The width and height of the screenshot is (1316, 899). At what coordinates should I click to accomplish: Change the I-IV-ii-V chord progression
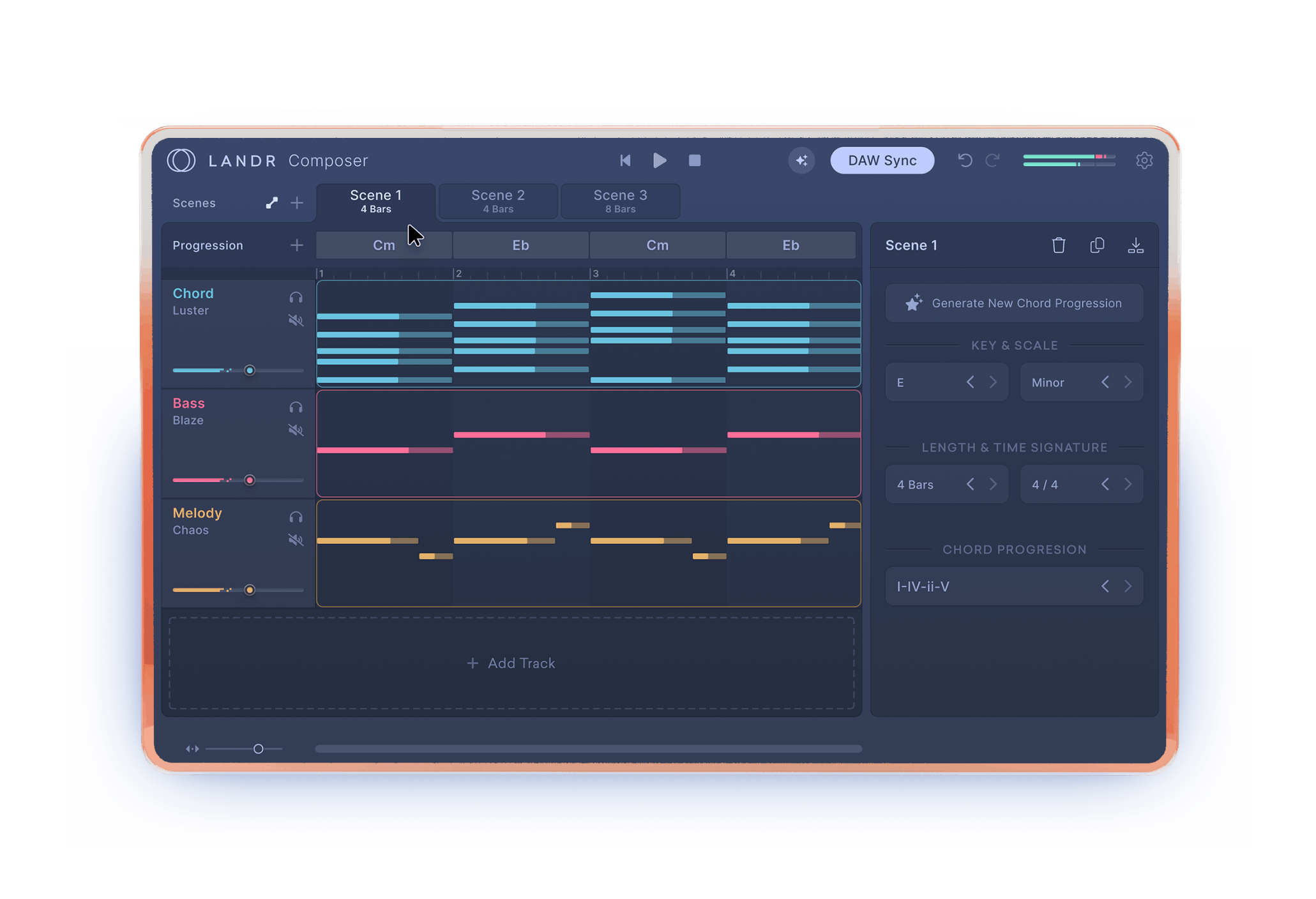pyautogui.click(x=1128, y=586)
